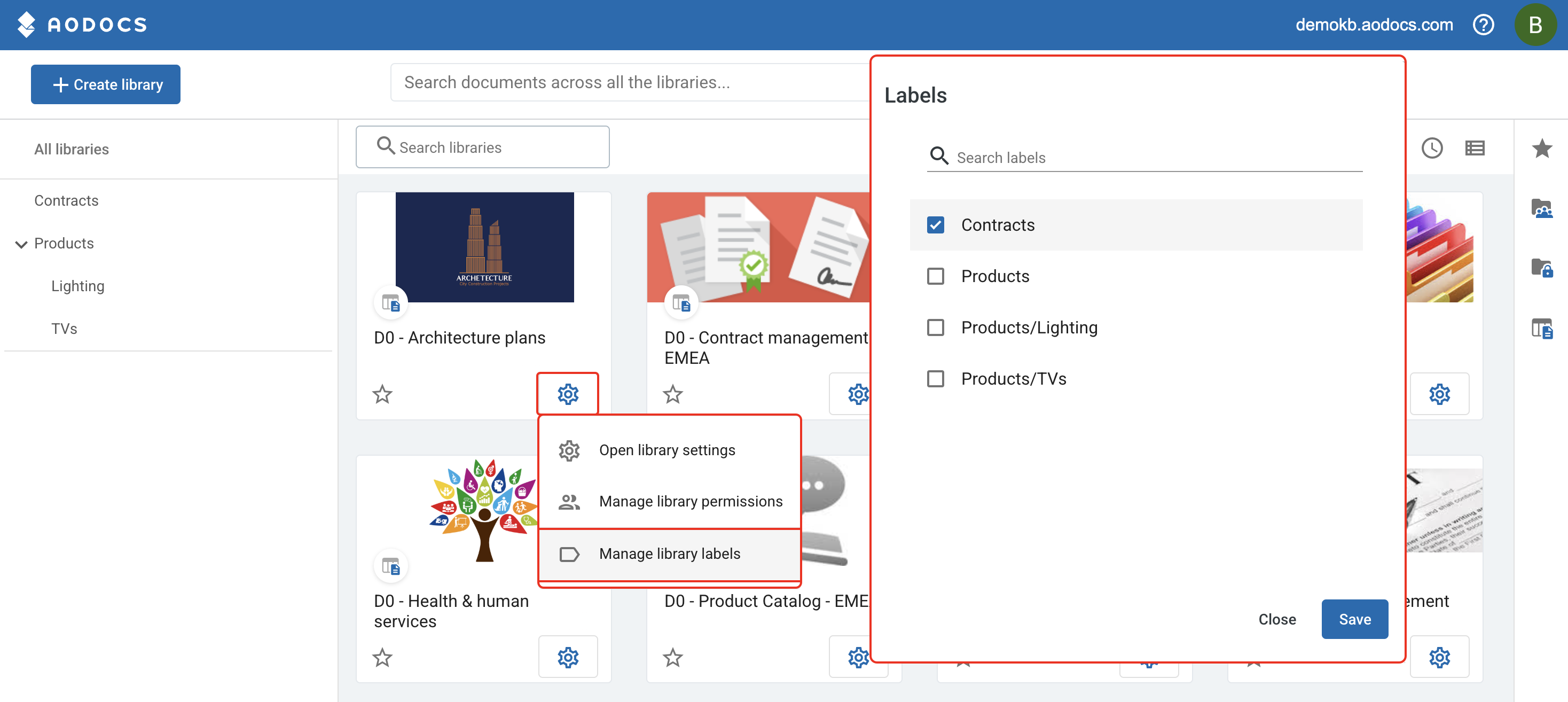
Task: Click the gear icon on Product Catalog card
Action: pyautogui.click(x=858, y=657)
